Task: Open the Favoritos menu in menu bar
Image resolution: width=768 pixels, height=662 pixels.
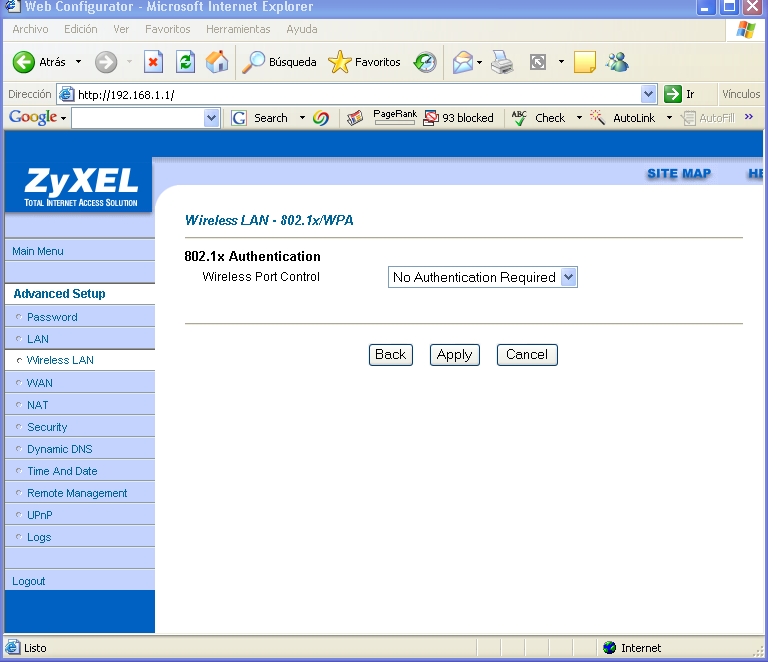Action: 168,29
